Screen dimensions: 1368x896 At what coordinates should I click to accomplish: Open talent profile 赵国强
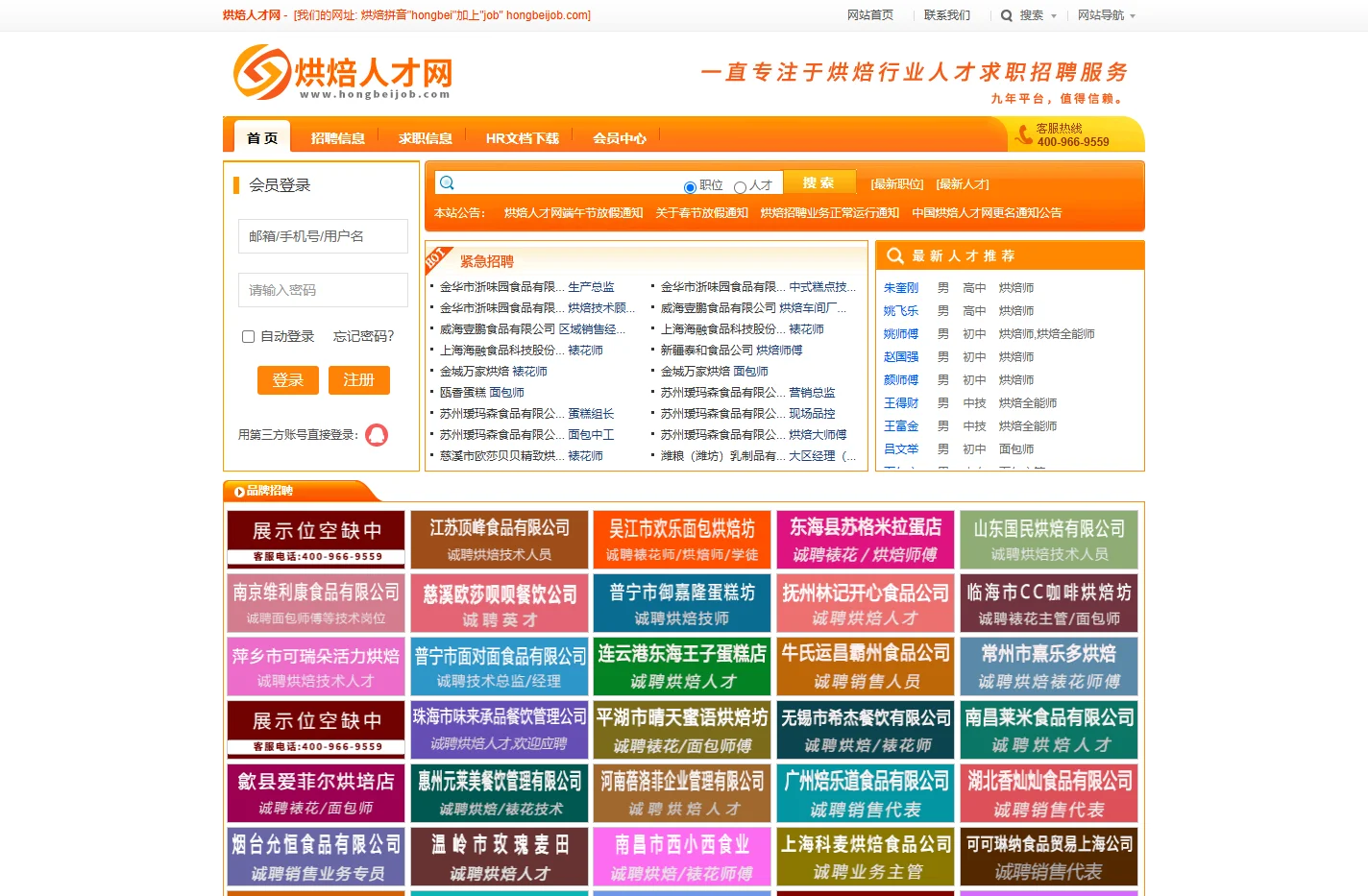[901, 357]
